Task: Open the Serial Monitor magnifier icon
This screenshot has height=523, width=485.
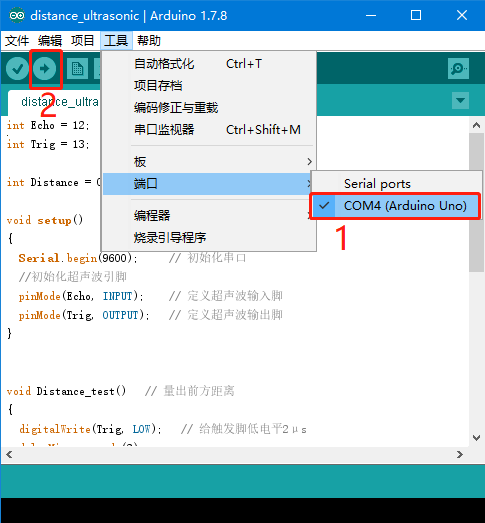Action: (458, 69)
